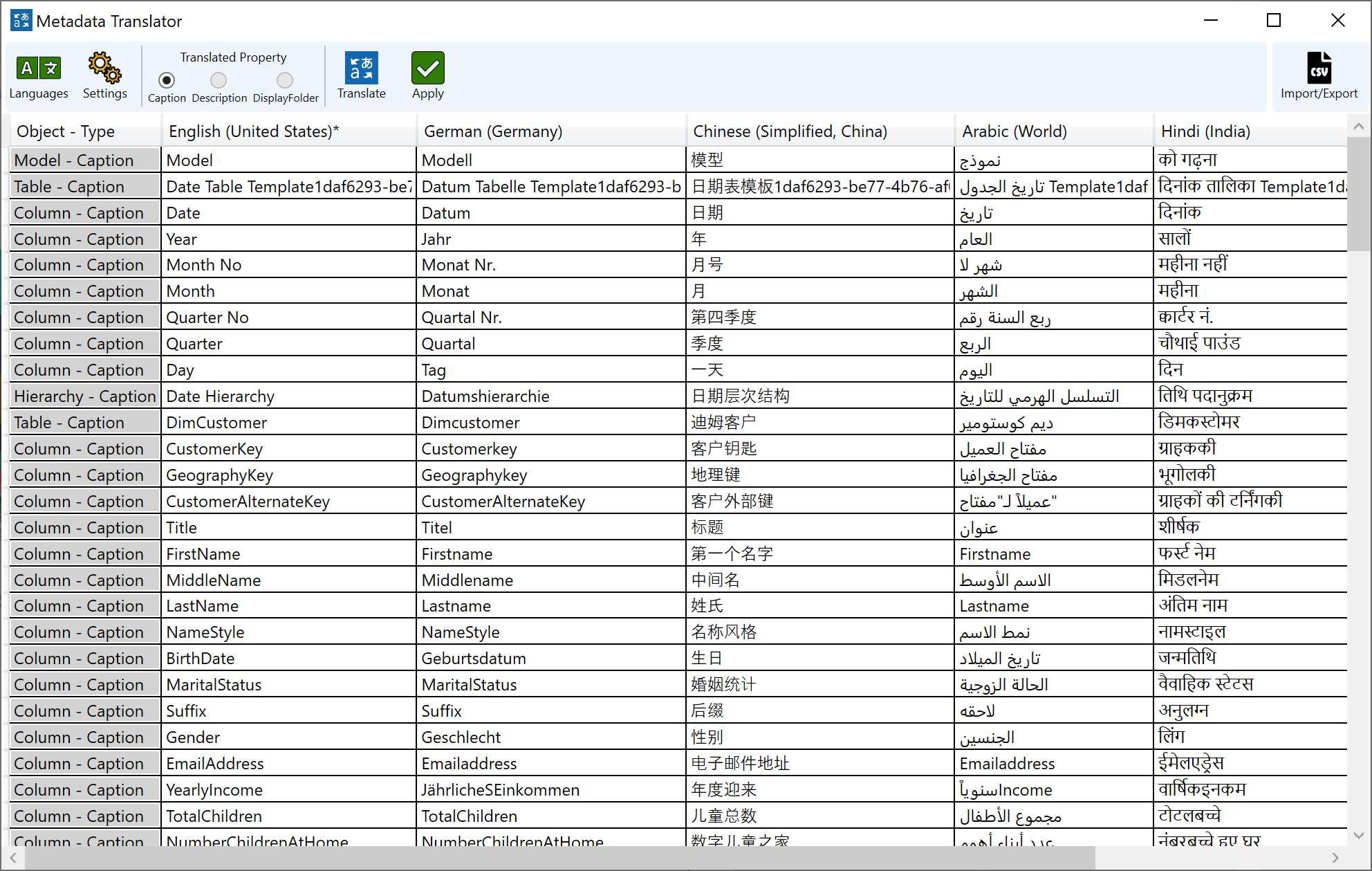
Task: Select the Hierarchy - Caption row header
Action: 85,396
